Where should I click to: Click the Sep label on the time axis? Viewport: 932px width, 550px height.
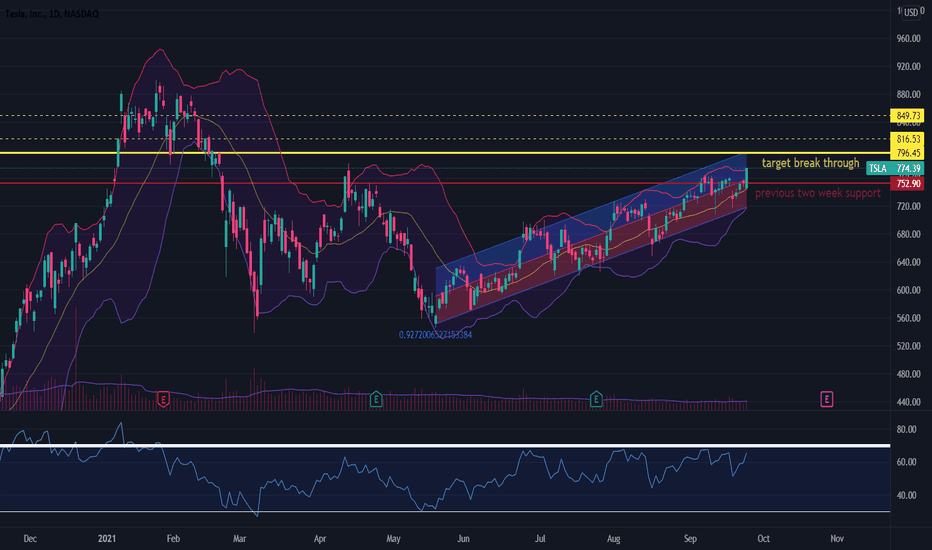click(x=689, y=539)
